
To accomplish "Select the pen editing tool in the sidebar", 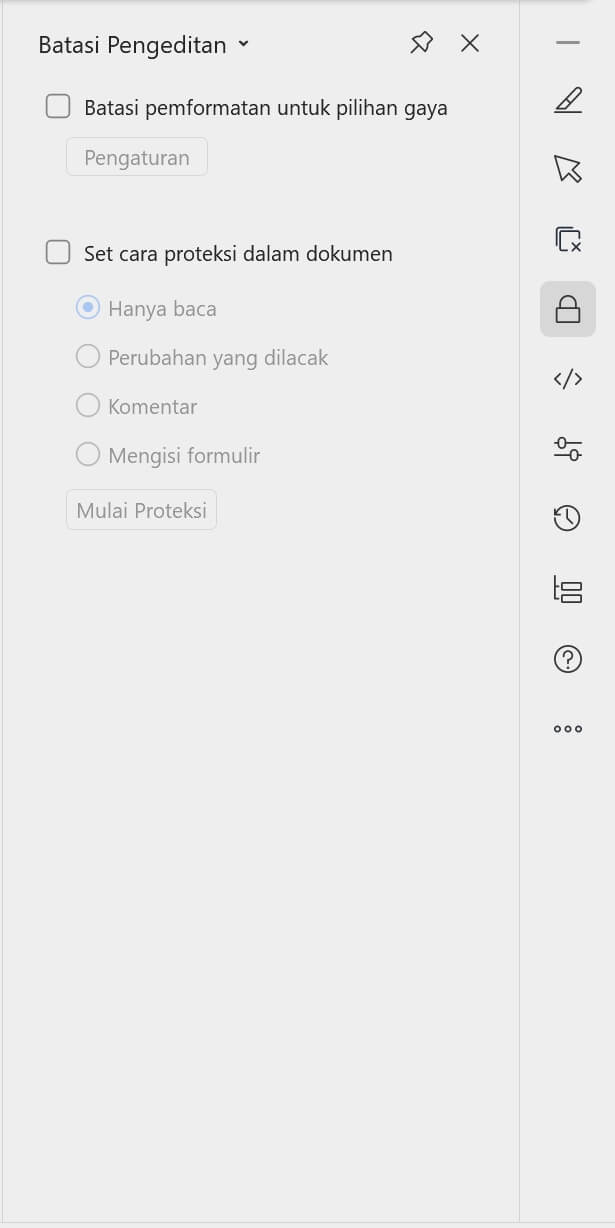I will (x=567, y=100).
